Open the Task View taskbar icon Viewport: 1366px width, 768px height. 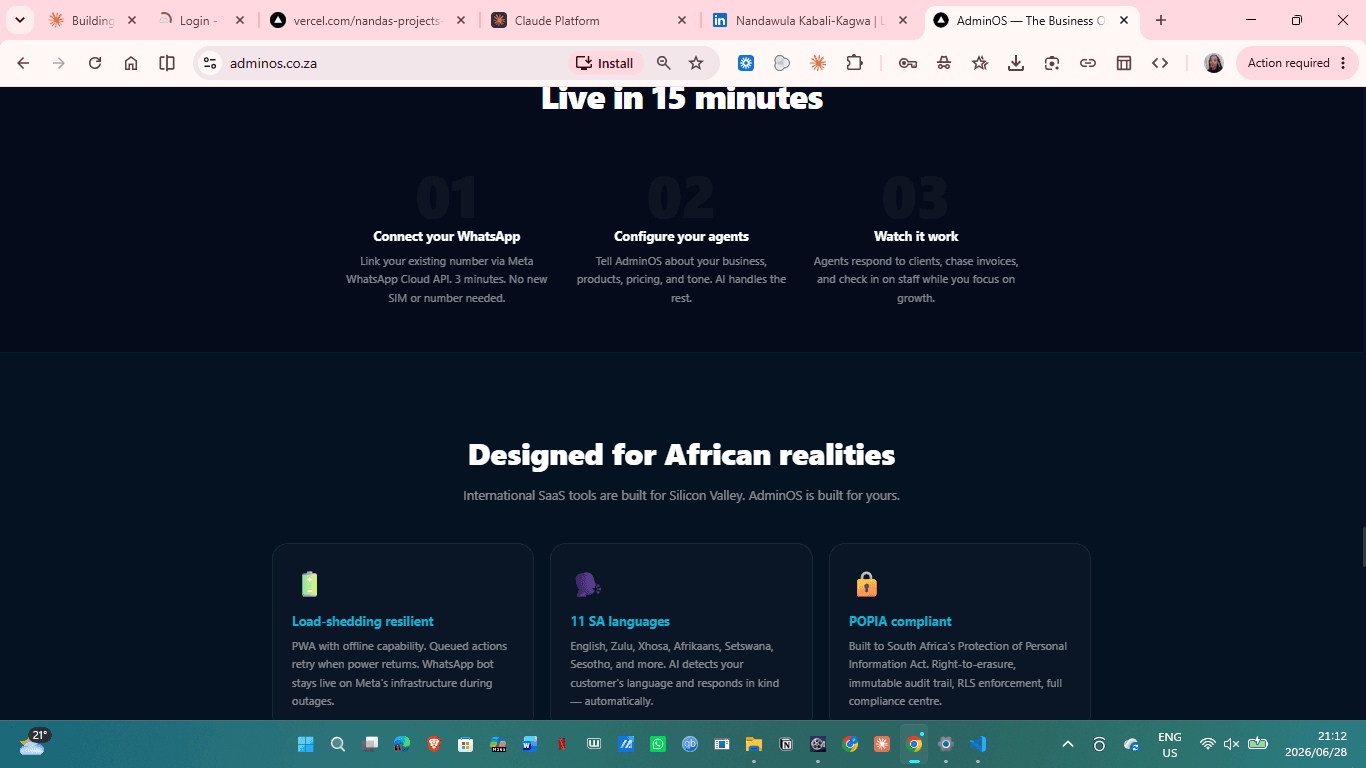[370, 744]
